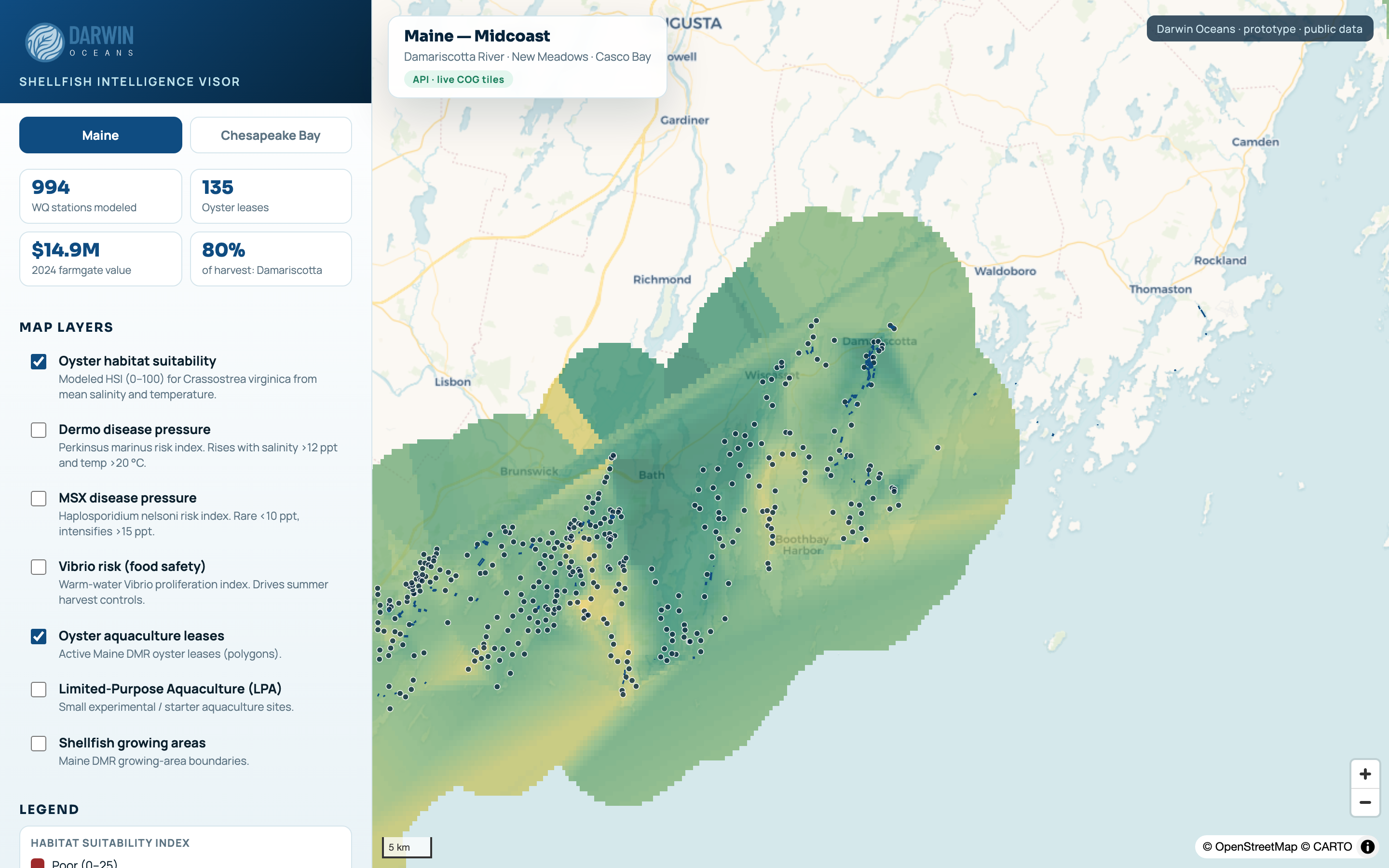
Task: Click the $14.9M farmgate value card
Action: (x=100, y=259)
